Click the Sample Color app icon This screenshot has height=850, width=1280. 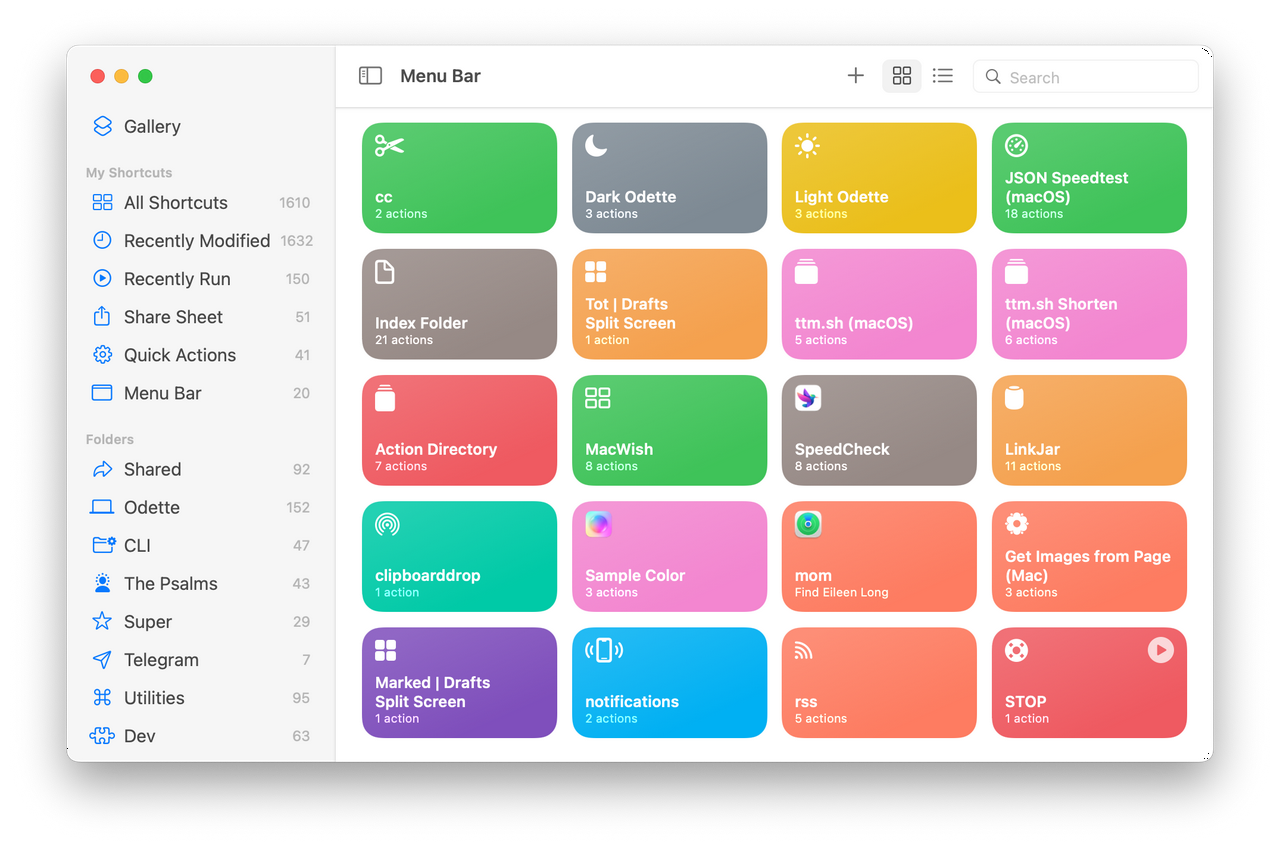[598, 524]
